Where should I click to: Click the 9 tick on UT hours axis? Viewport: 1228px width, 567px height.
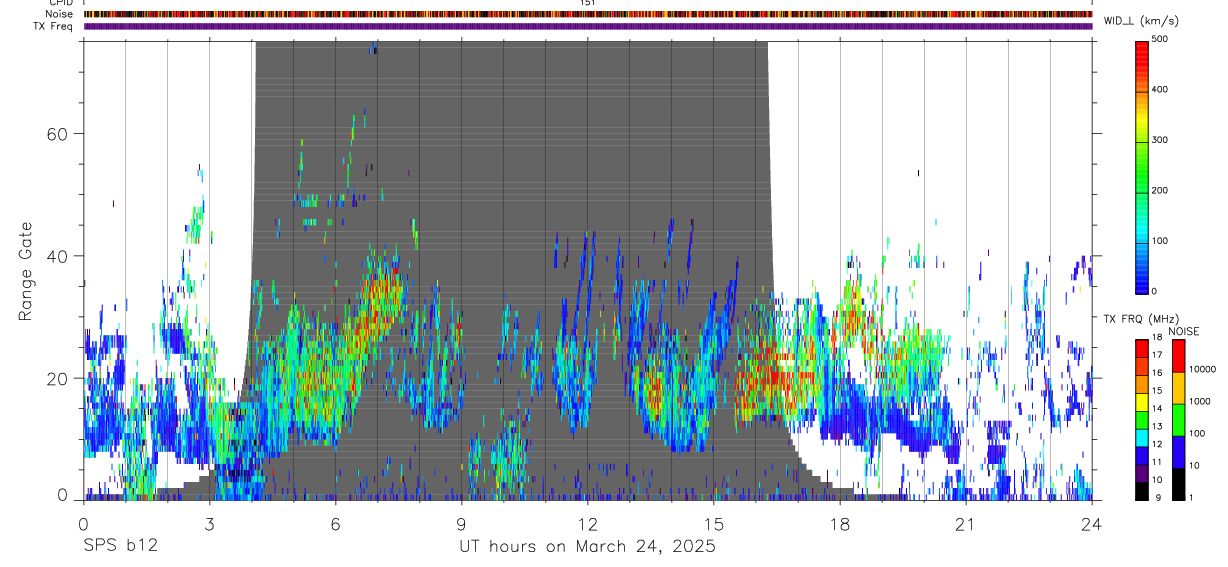[x=461, y=523]
